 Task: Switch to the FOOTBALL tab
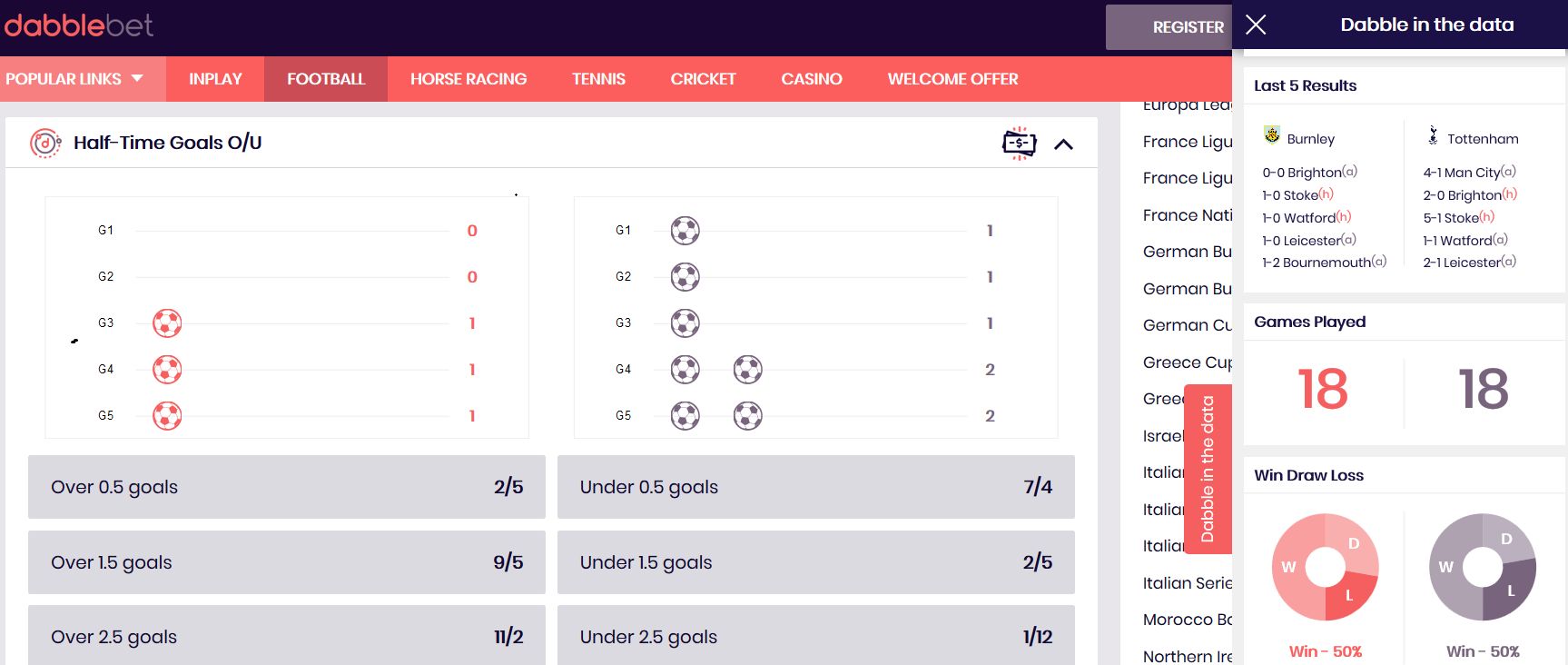[325, 79]
